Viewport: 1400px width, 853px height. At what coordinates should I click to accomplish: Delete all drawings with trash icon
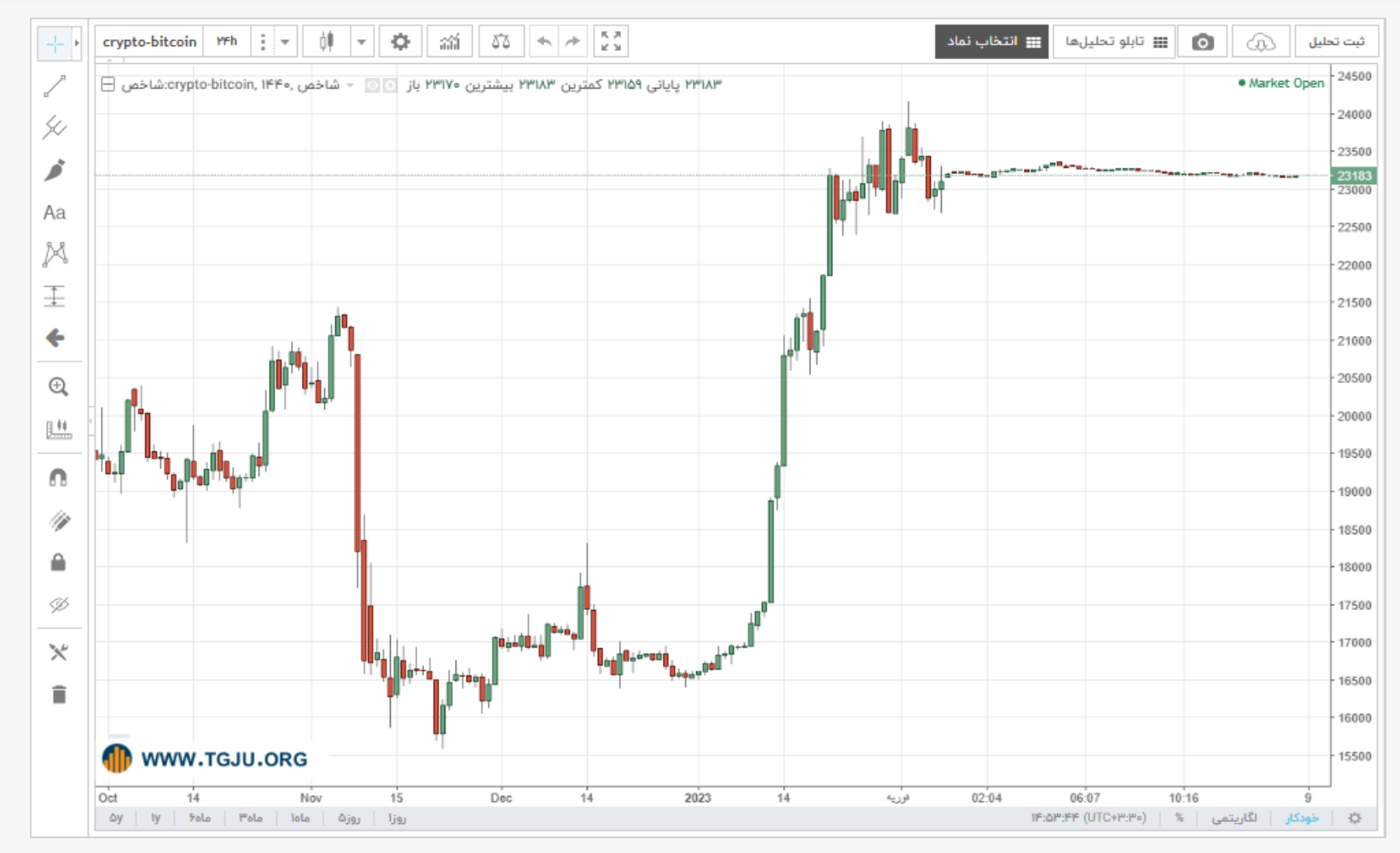tap(58, 694)
